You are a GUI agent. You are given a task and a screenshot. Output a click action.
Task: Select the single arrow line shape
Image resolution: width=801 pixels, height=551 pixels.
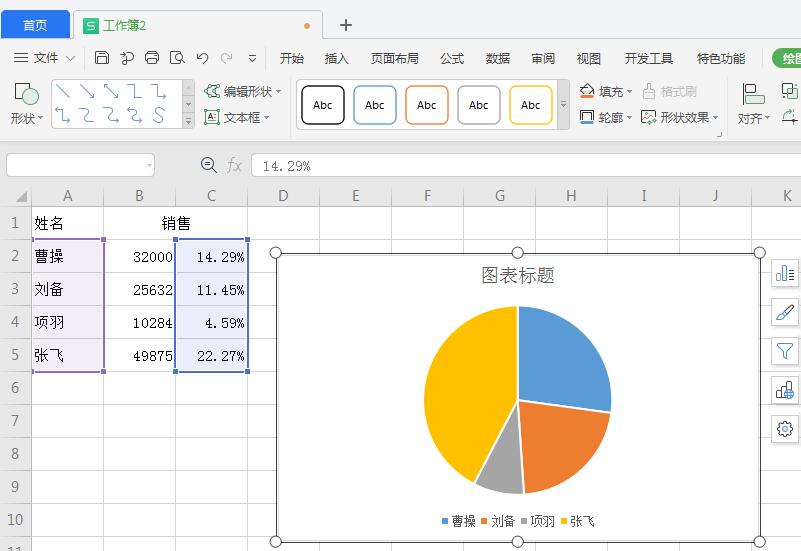87,91
